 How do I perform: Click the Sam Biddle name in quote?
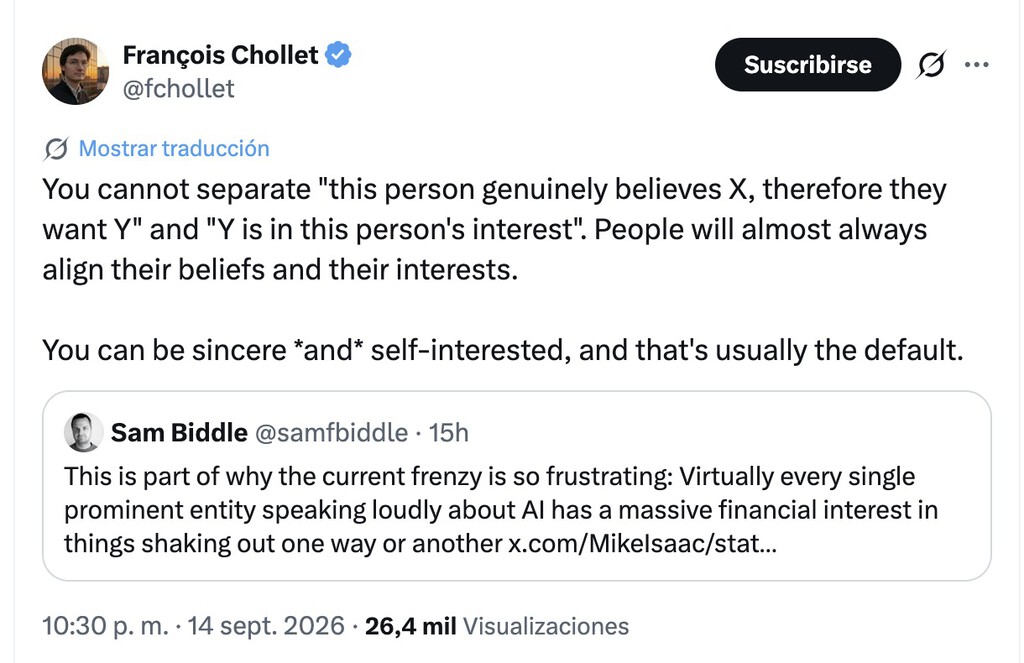point(179,432)
